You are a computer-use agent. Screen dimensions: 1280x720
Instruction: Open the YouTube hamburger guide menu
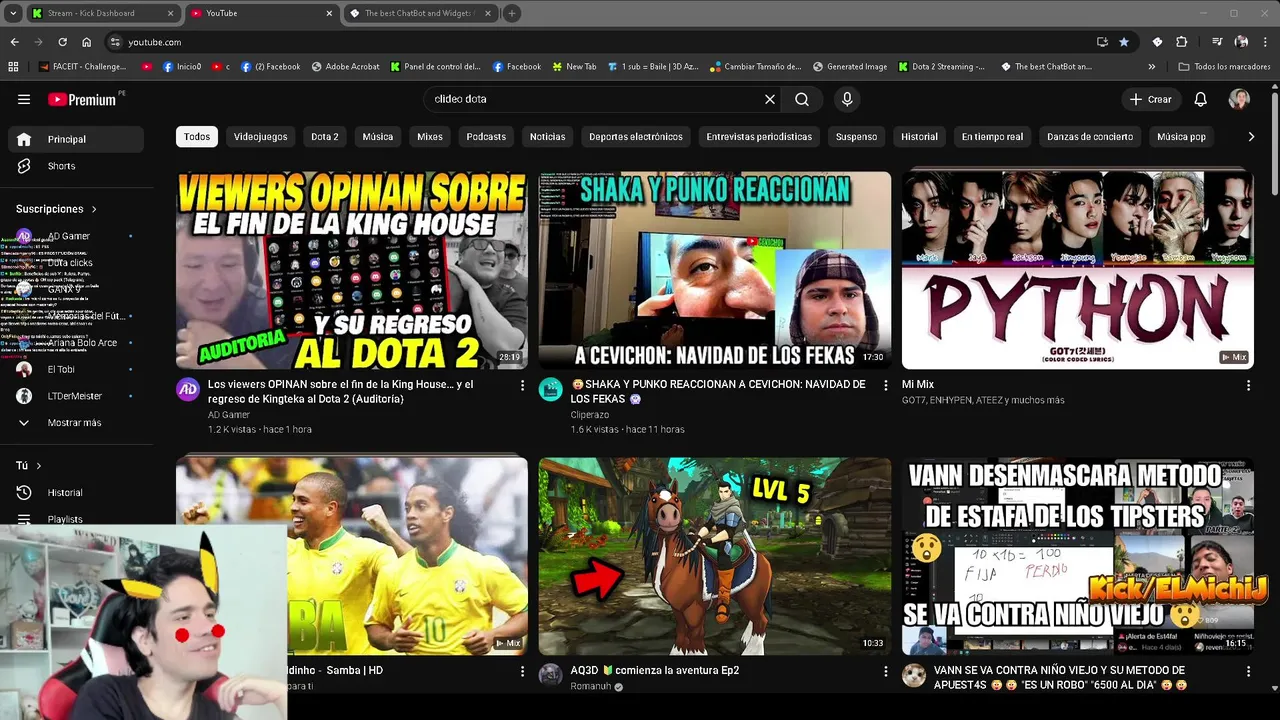(x=24, y=99)
